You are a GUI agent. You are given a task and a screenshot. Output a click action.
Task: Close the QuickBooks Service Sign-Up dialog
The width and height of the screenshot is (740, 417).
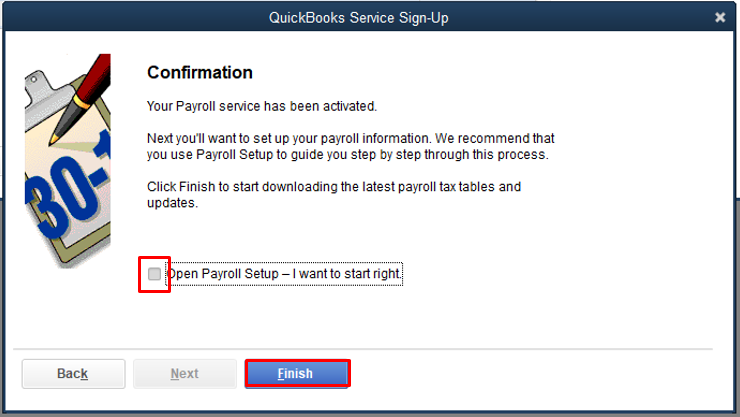click(720, 17)
